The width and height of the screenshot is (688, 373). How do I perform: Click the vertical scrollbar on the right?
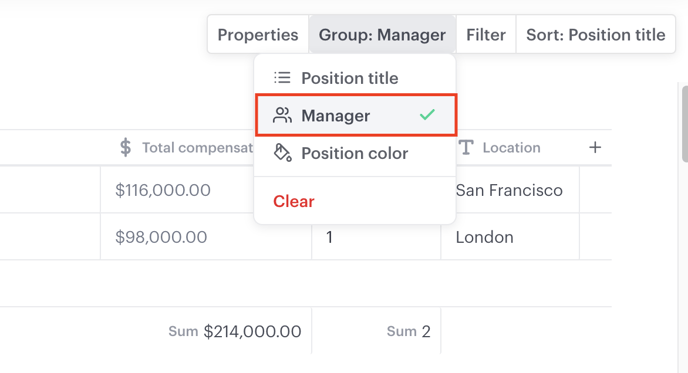click(684, 124)
